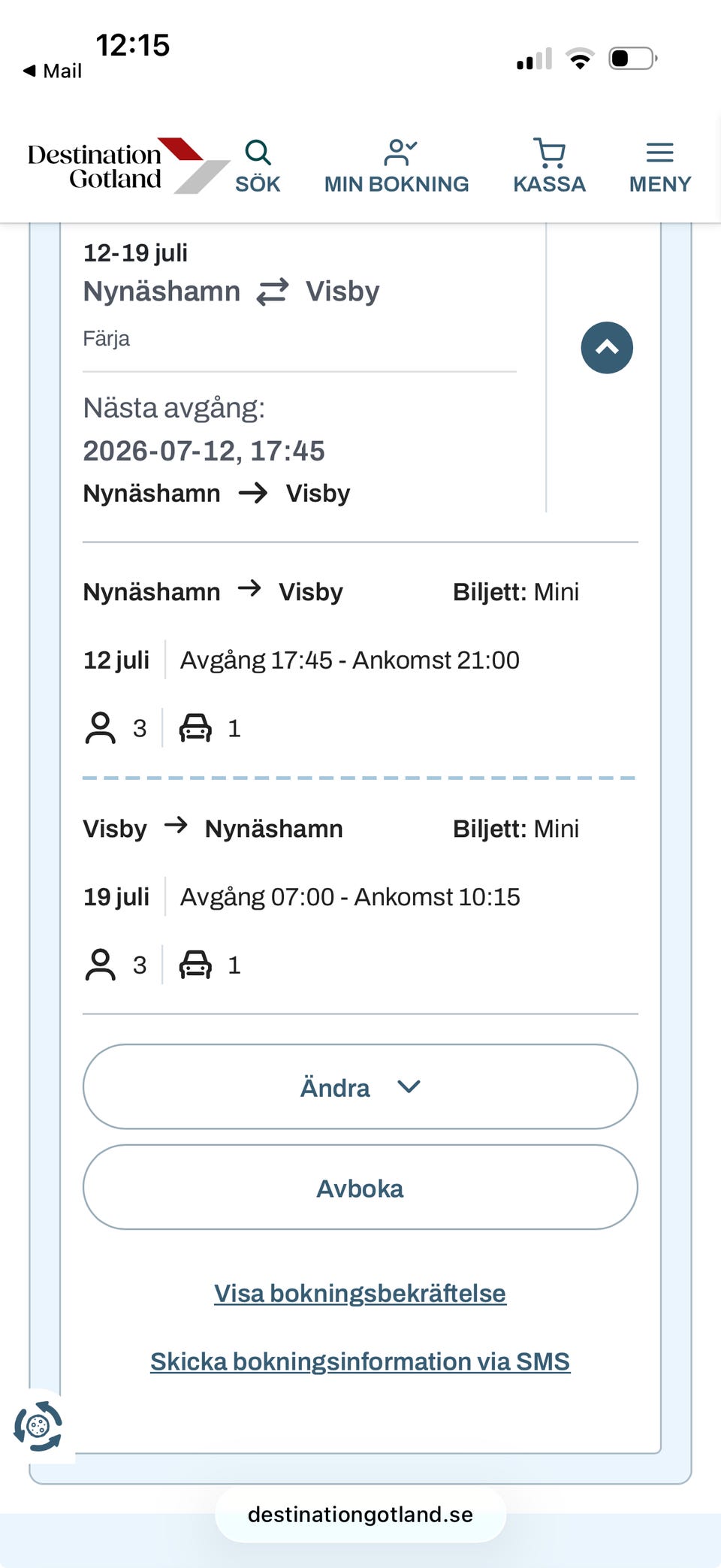The image size is (721, 1568).
Task: Click the chevron next to Ändra
Action: click(409, 1086)
